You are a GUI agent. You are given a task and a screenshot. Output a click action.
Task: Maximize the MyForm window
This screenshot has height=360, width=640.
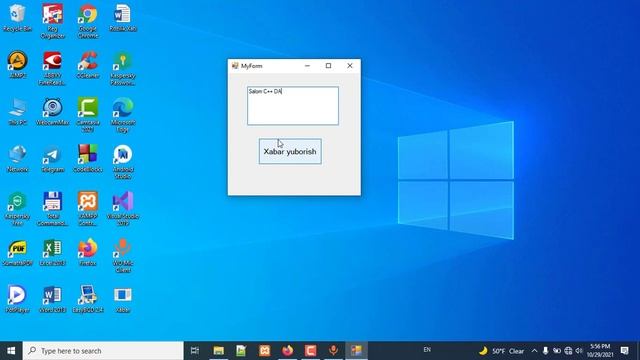(x=329, y=66)
